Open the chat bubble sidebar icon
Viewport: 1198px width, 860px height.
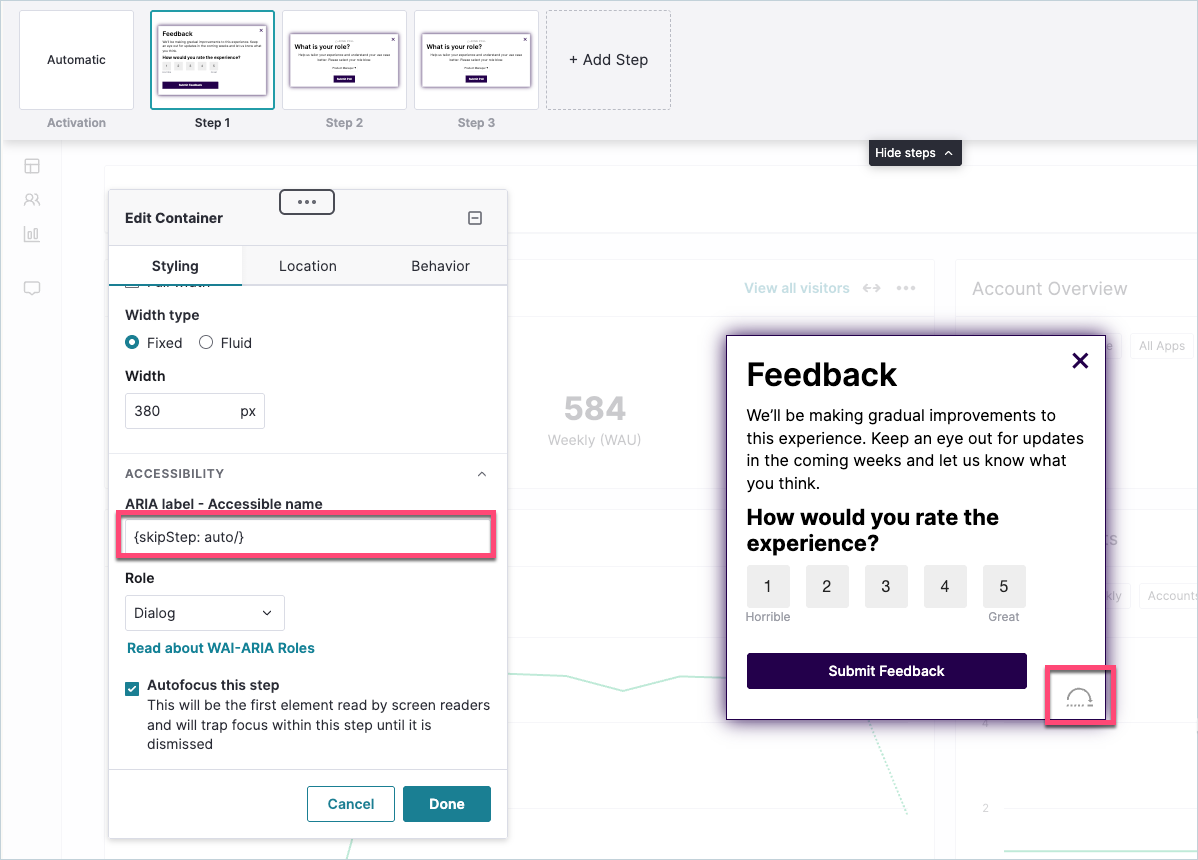tap(32, 288)
